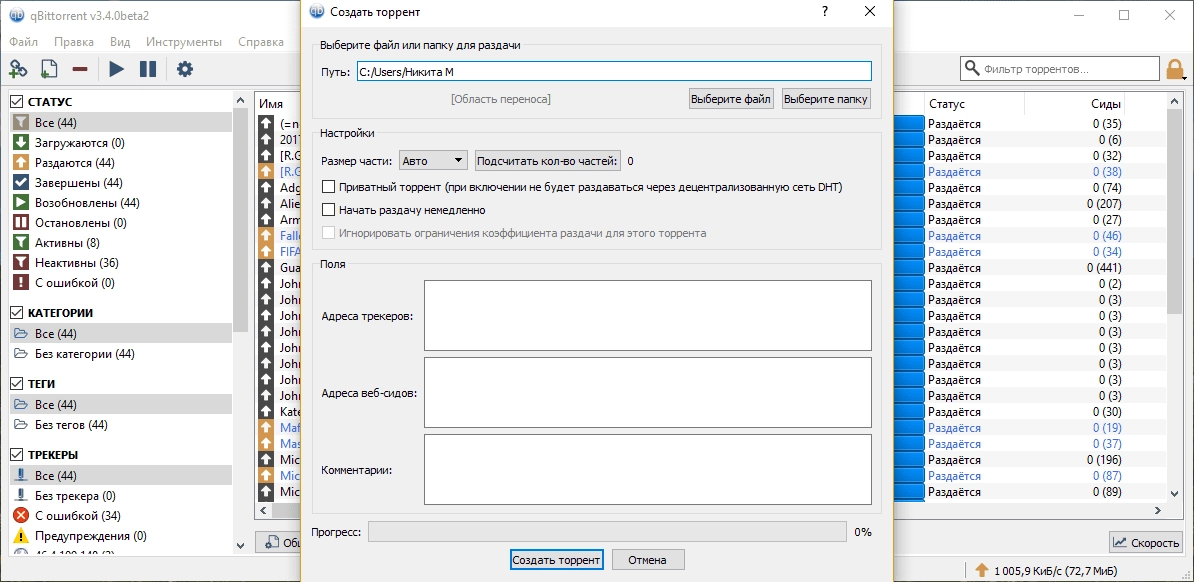Click the resume (play) toolbar icon
The height and width of the screenshot is (582, 1194).
[x=117, y=69]
